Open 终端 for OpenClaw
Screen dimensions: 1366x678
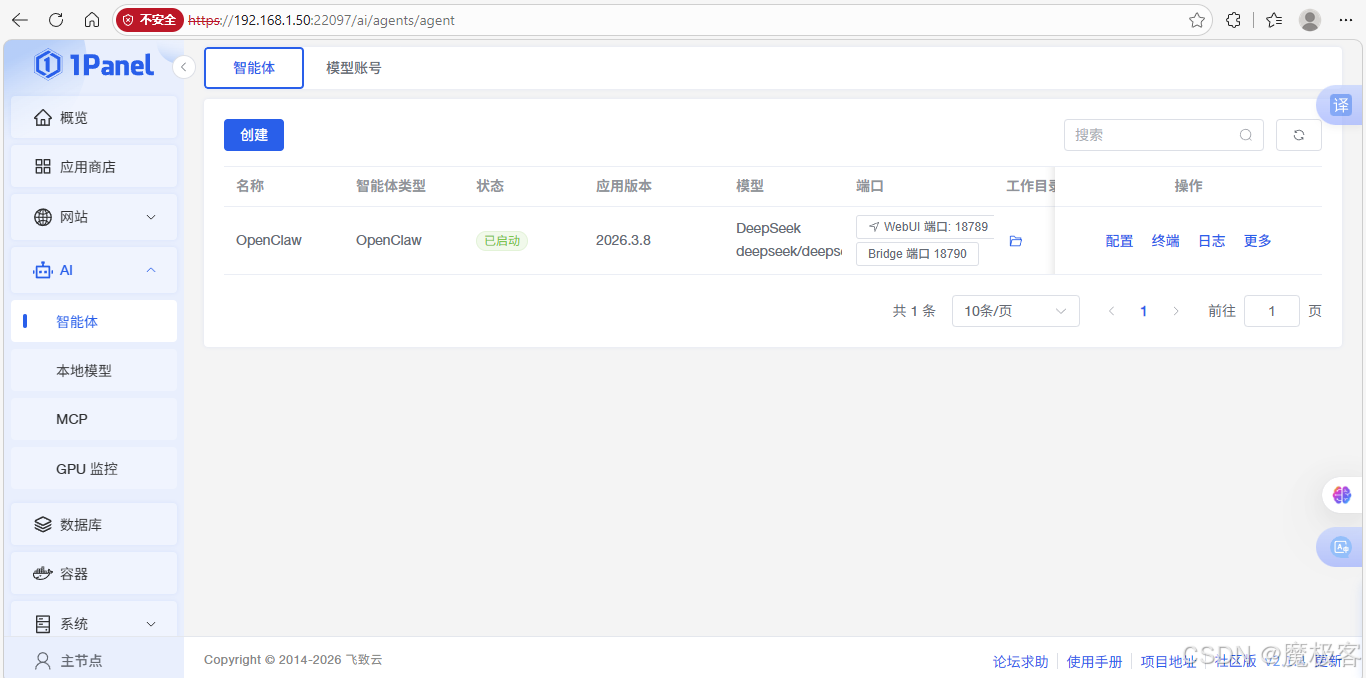click(x=1166, y=241)
